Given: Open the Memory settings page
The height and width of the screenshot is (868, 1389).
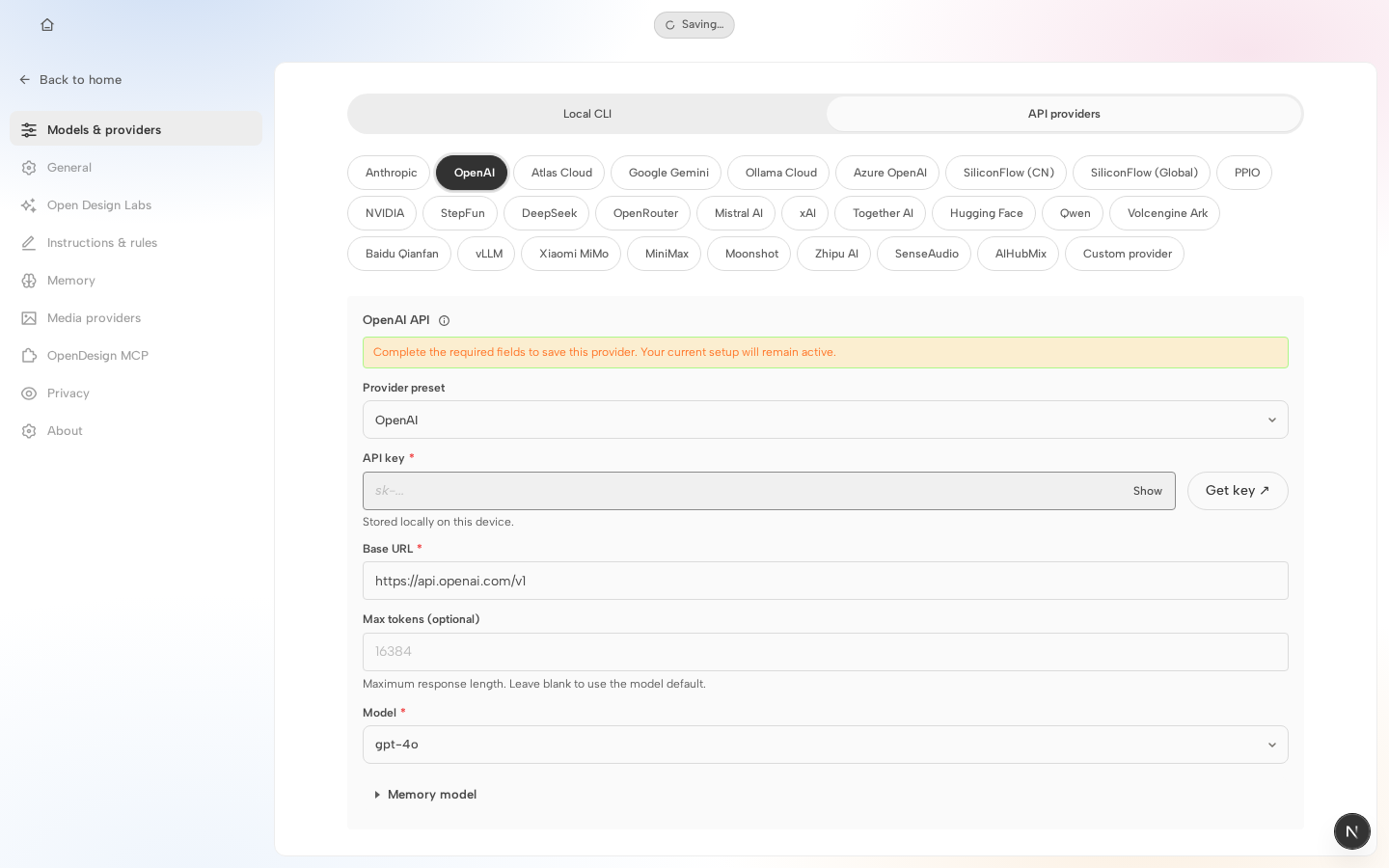Looking at the screenshot, I should click(136, 281).
